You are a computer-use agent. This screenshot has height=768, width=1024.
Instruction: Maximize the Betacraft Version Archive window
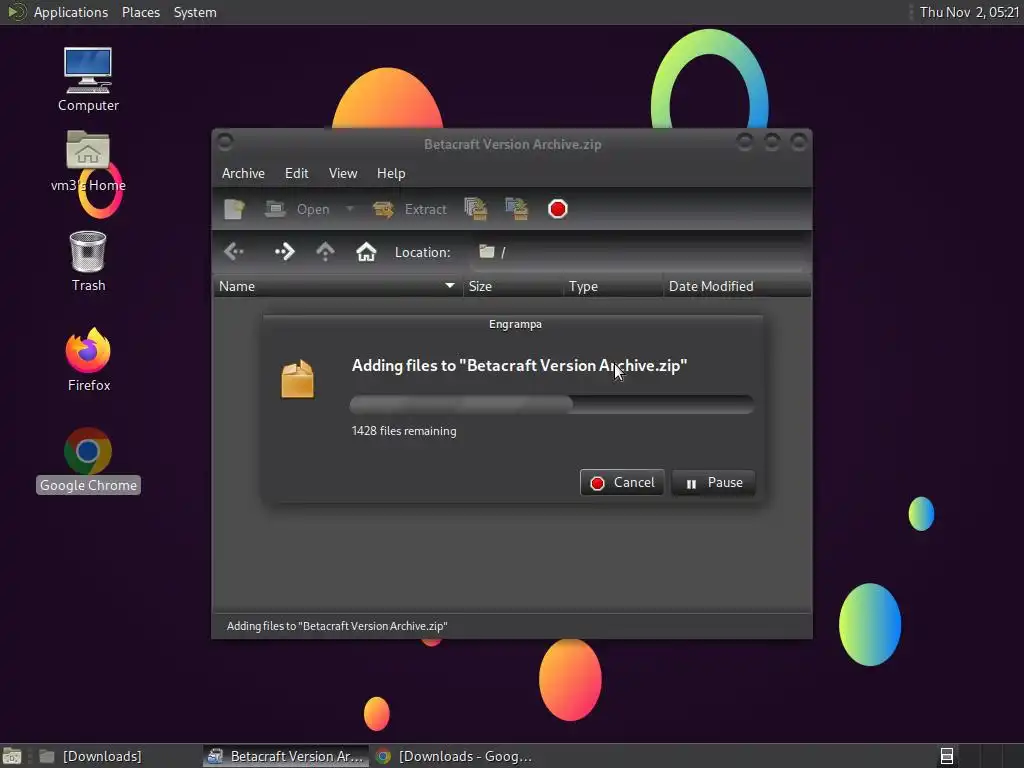pos(772,141)
